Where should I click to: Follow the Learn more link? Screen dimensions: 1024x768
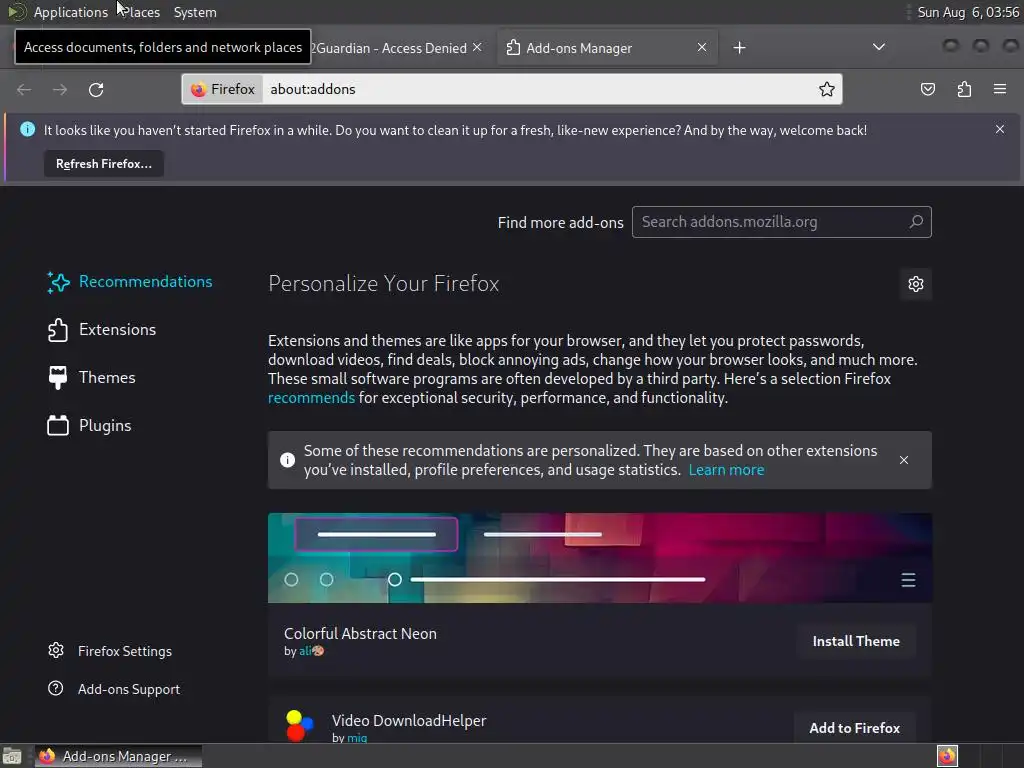[726, 470]
